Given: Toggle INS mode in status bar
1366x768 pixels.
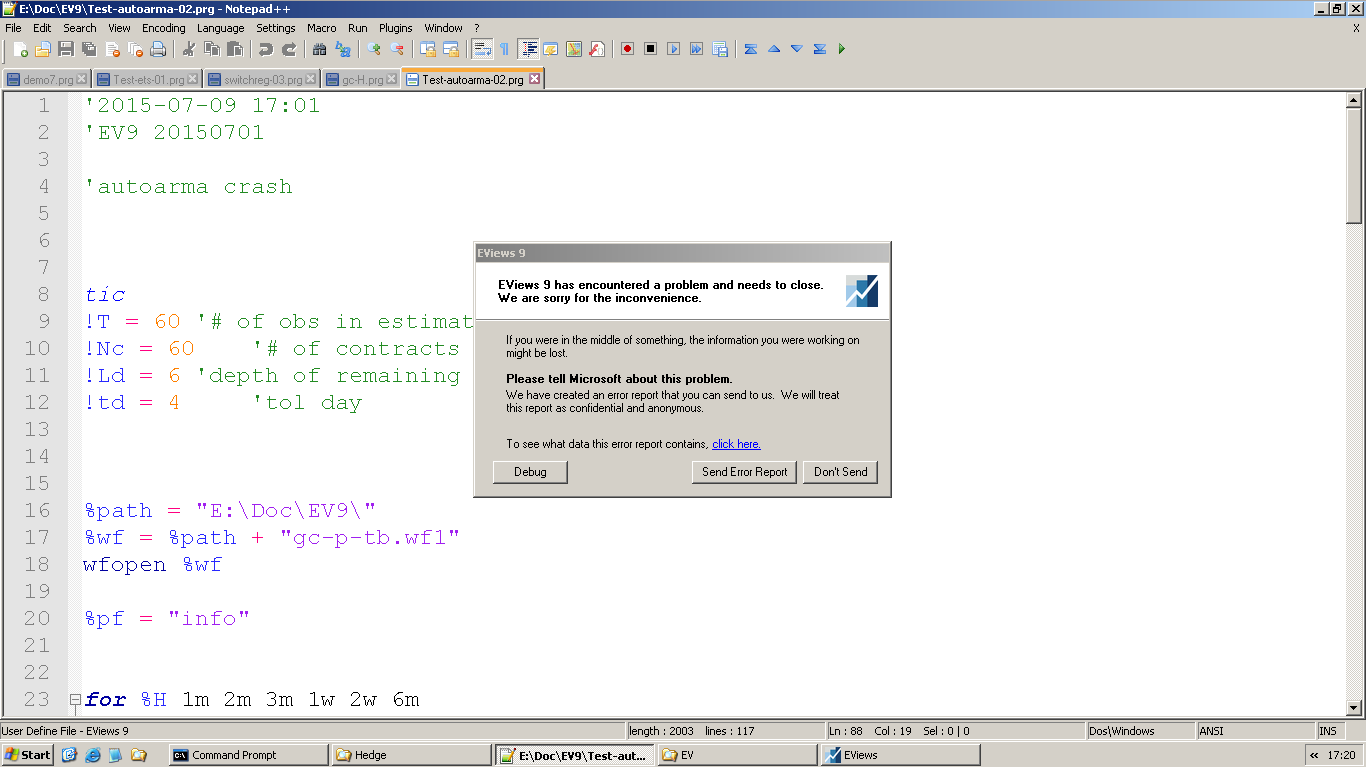Looking at the screenshot, I should coord(1328,731).
